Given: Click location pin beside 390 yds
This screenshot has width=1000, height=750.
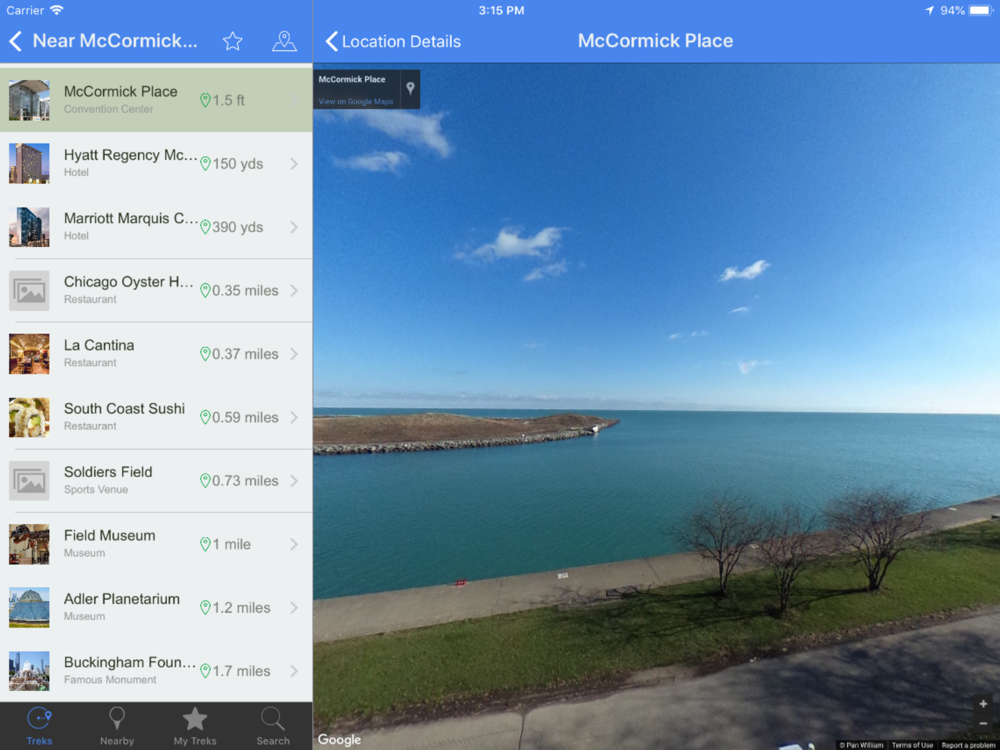Looking at the screenshot, I should tap(205, 227).
